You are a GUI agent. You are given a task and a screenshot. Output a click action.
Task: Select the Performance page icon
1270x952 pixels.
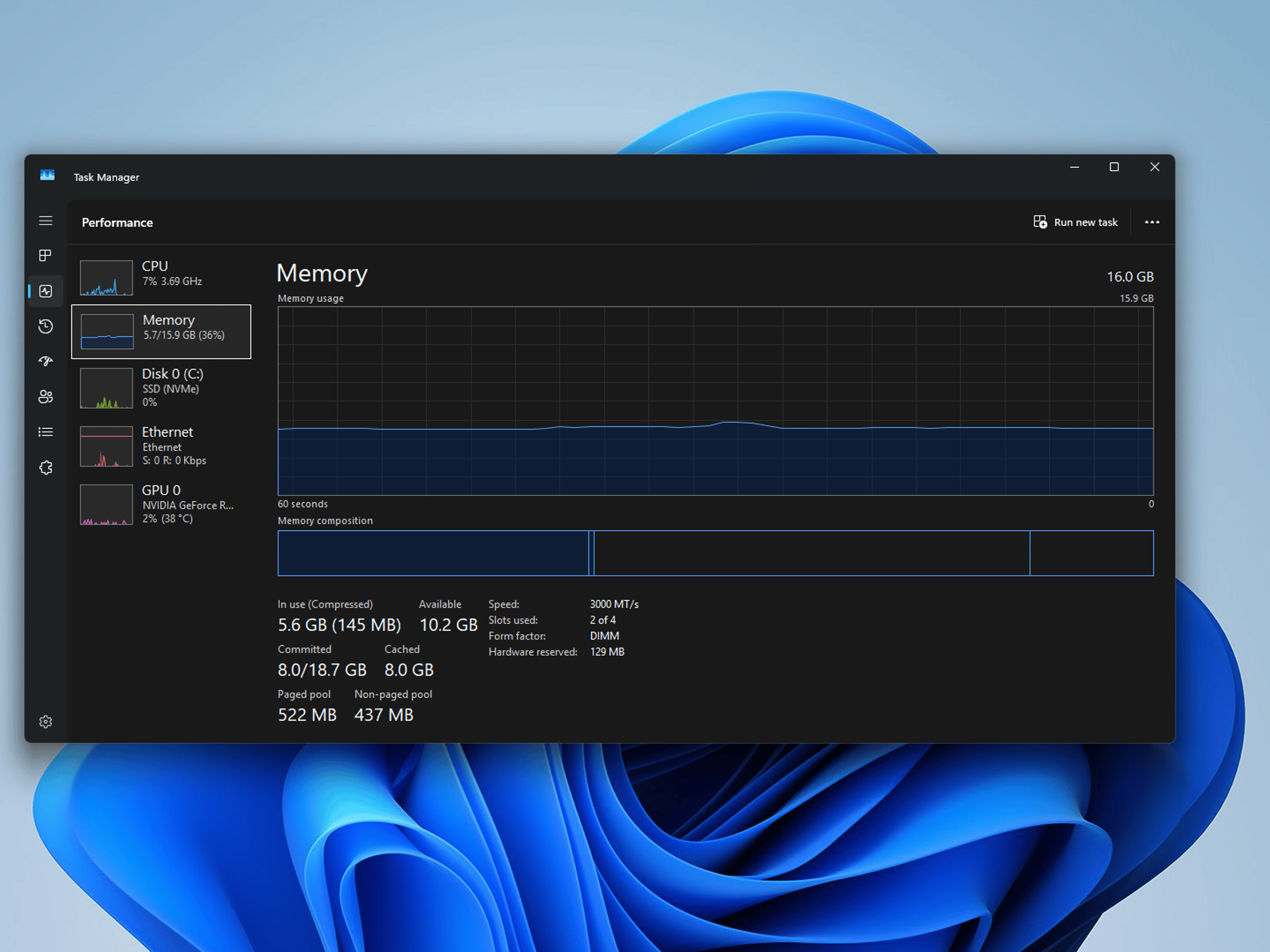pyautogui.click(x=45, y=291)
